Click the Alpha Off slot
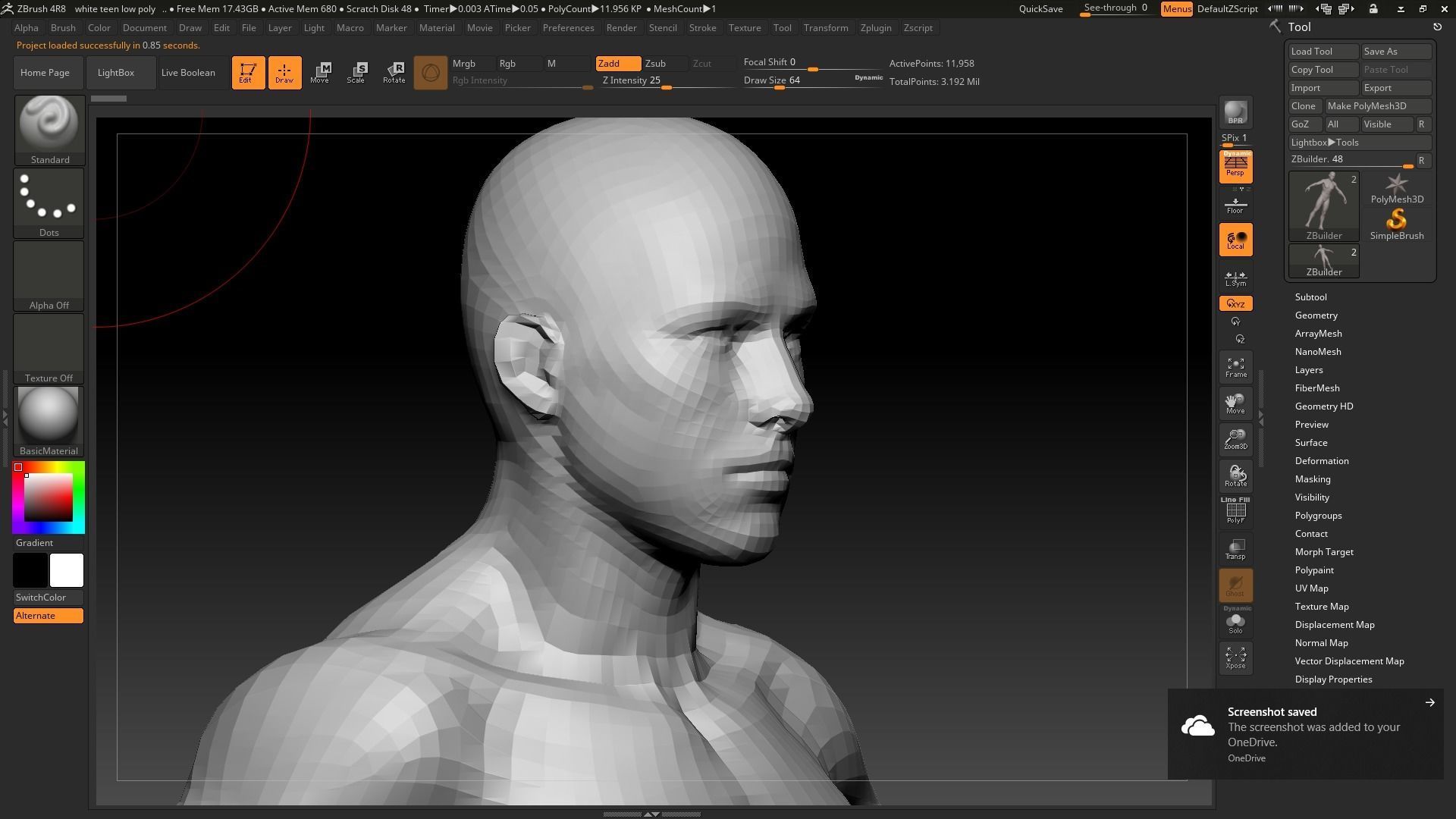The image size is (1456, 819). 49,275
